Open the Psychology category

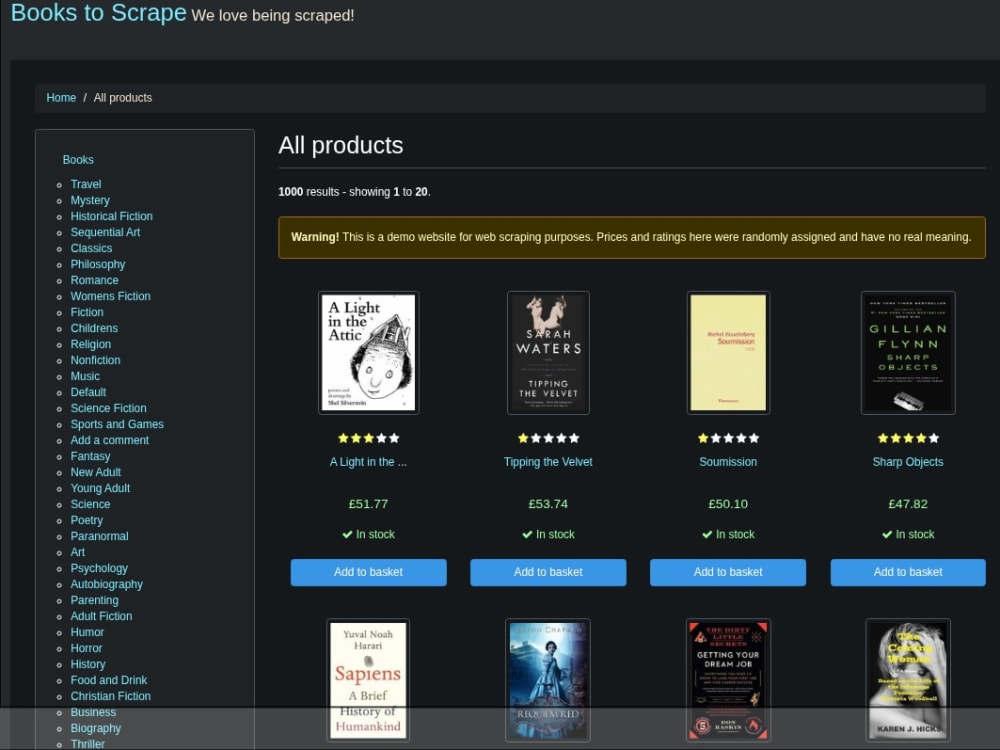point(99,568)
